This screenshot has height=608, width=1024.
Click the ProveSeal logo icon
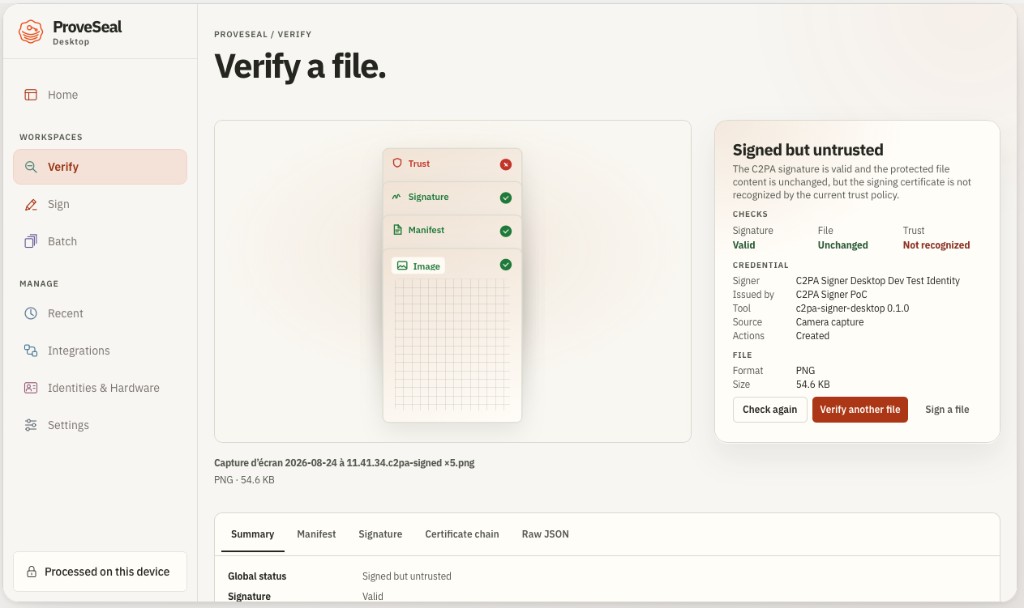pyautogui.click(x=31, y=31)
